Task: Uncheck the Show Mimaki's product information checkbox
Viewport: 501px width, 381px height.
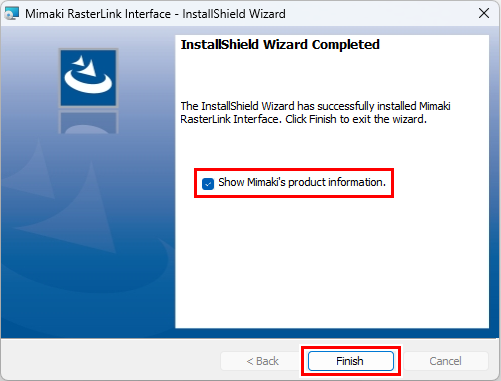Action: (208, 183)
